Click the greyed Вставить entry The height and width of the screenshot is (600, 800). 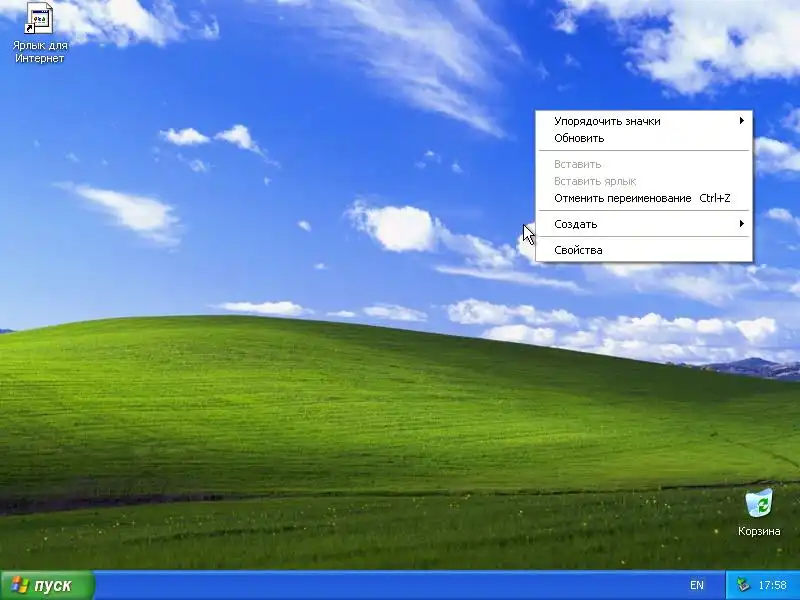tap(644, 164)
